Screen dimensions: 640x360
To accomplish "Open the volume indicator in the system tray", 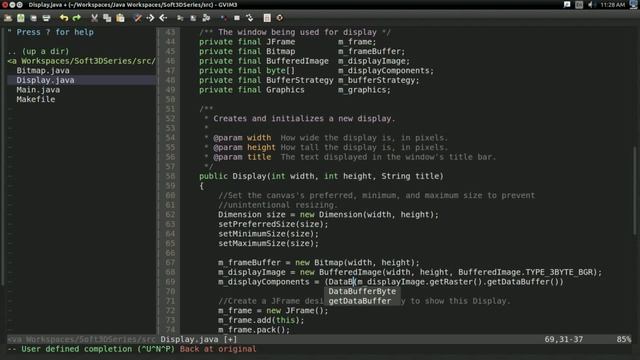I will (x=591, y=5).
